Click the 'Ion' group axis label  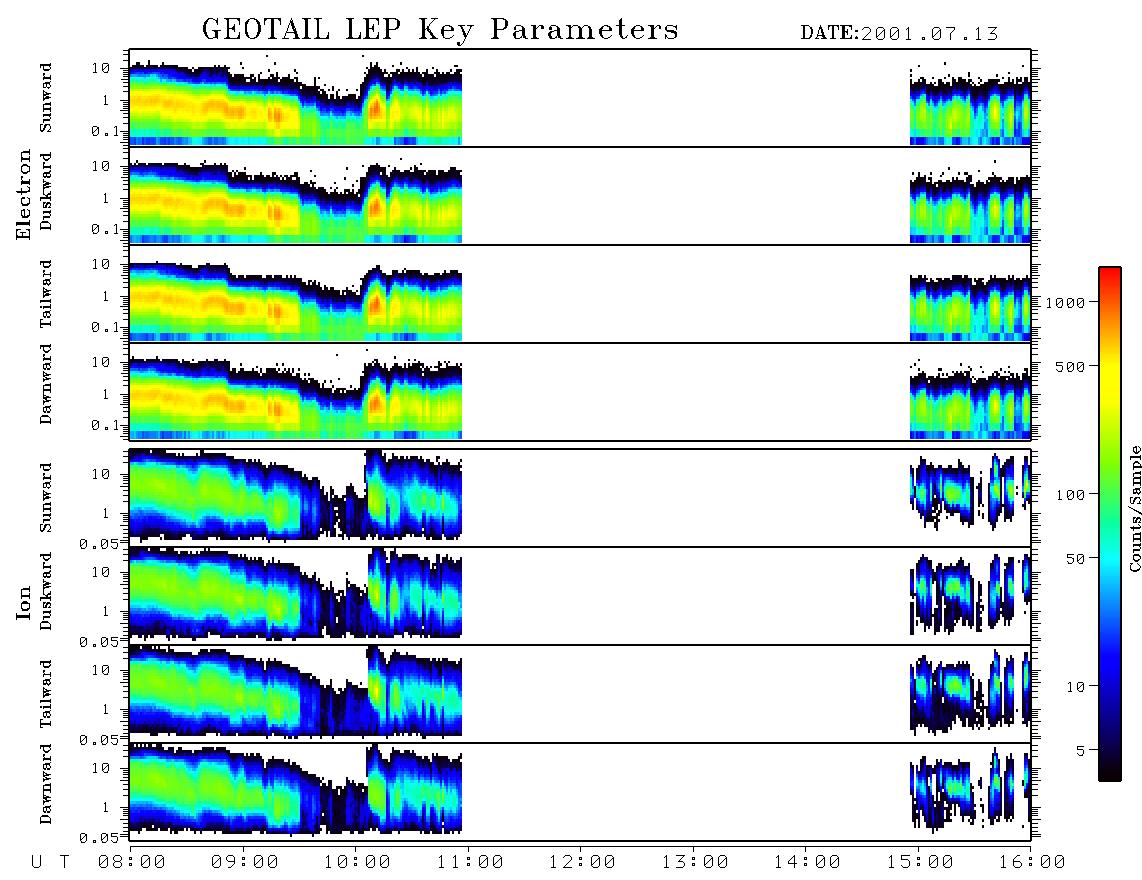(x=23, y=603)
